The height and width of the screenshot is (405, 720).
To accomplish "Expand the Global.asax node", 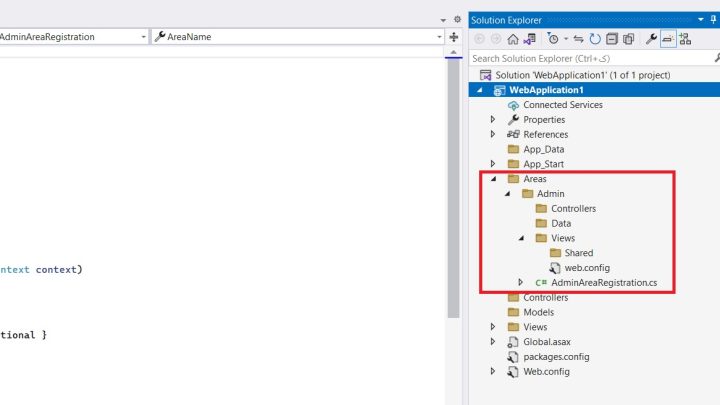I will click(493, 342).
